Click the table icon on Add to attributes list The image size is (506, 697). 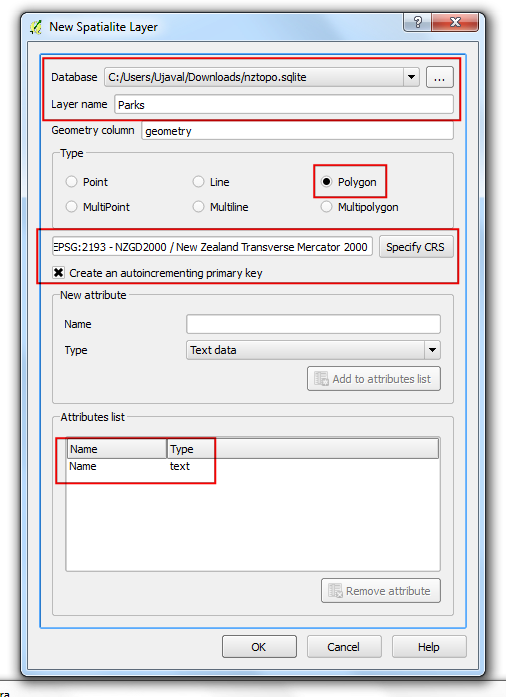pyautogui.click(x=321, y=379)
